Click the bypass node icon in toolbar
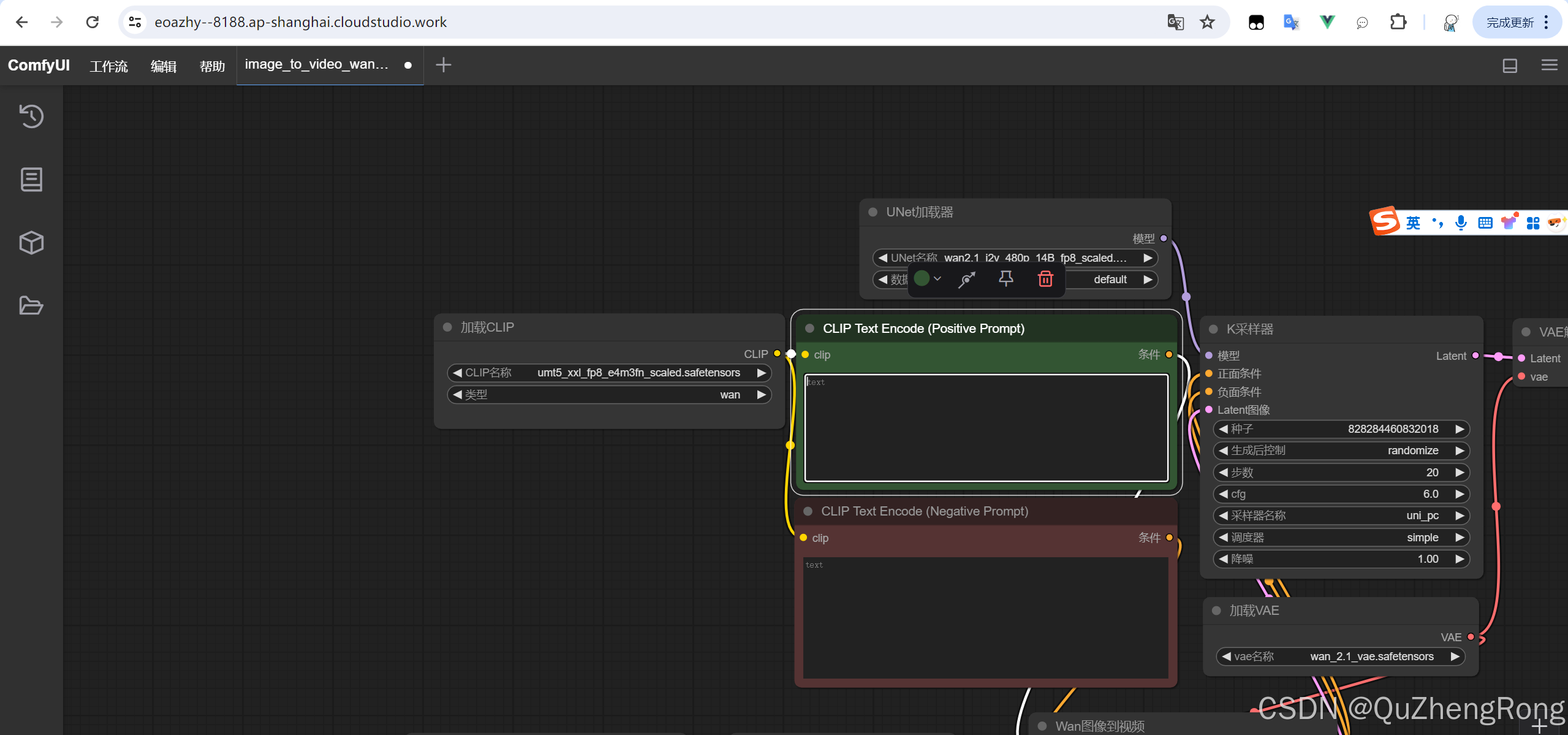1568x735 pixels. 967,280
